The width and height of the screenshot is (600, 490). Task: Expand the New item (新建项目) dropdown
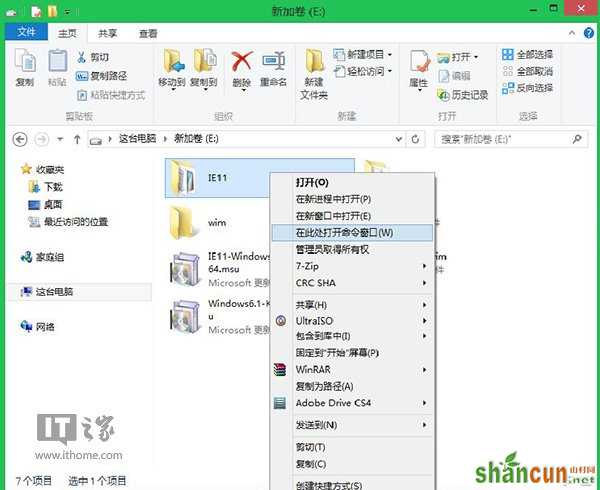(x=390, y=55)
